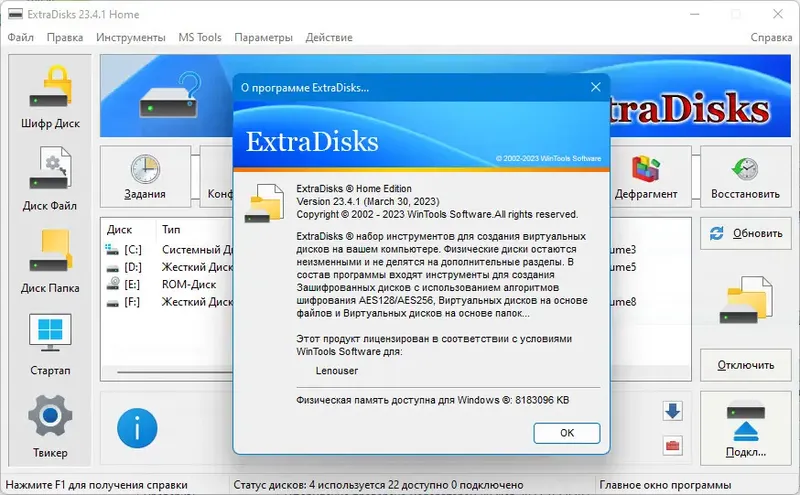Screen dimensions: 800x495
Task: Click the Статус дисков status bar text
Action: tap(378, 485)
